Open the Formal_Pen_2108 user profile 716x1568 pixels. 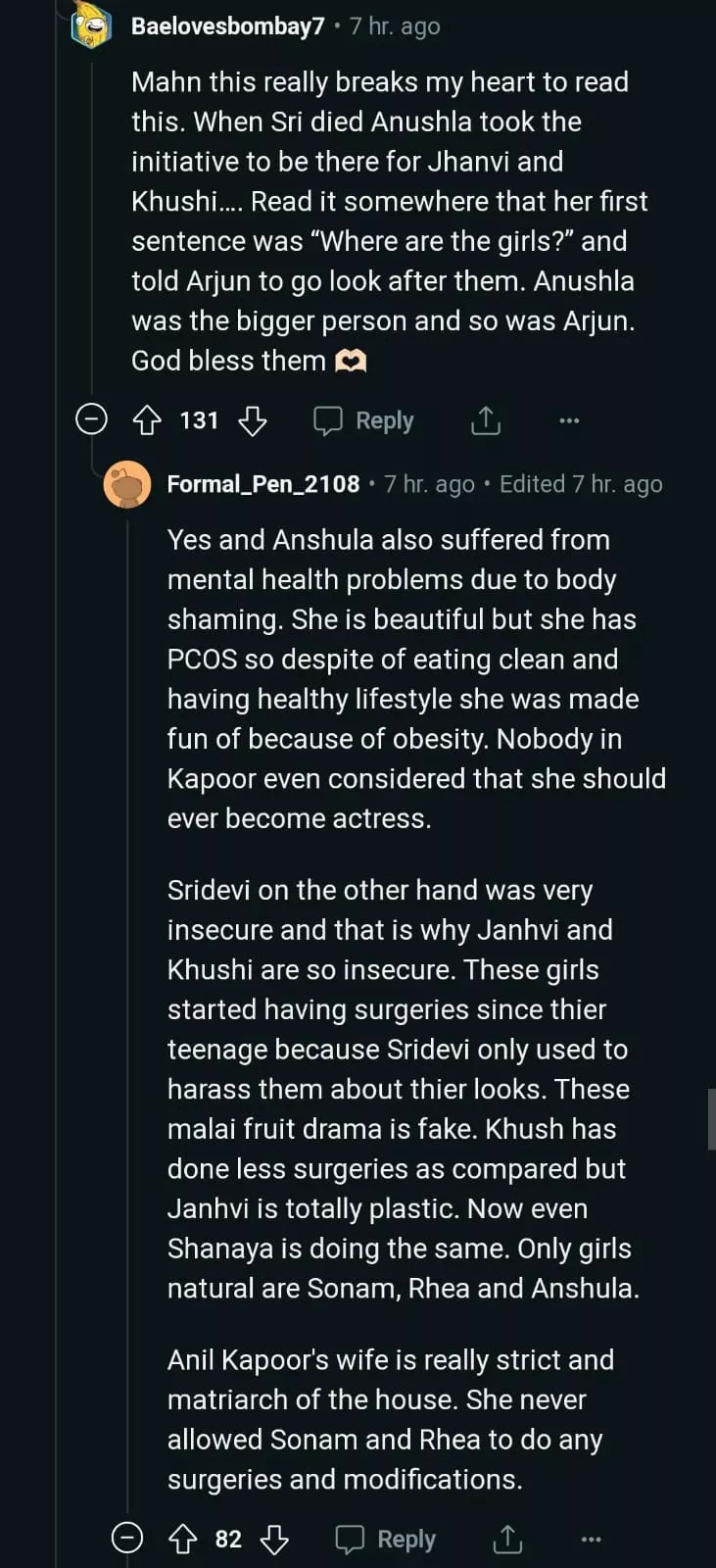point(263,484)
